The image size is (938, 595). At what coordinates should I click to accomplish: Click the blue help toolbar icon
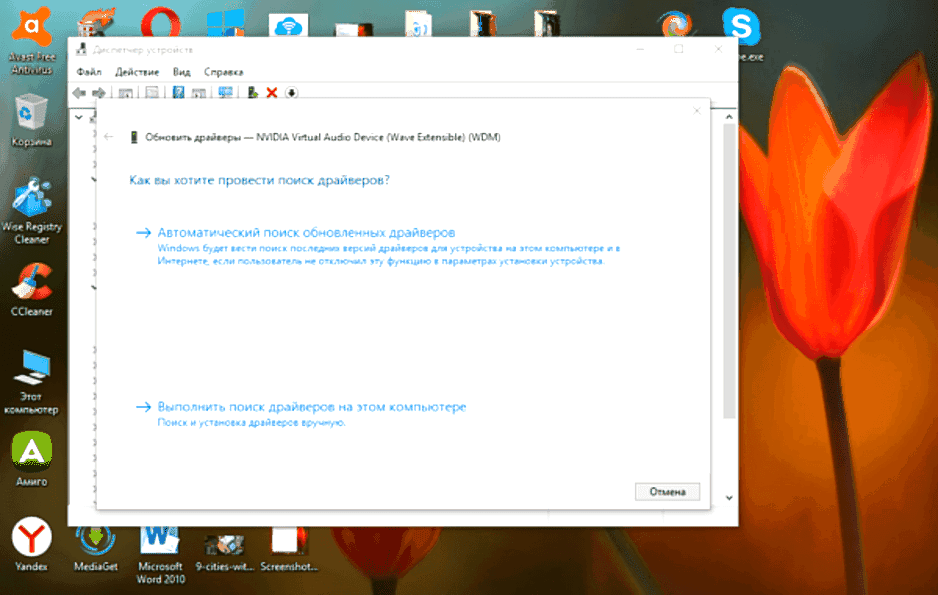coord(179,93)
